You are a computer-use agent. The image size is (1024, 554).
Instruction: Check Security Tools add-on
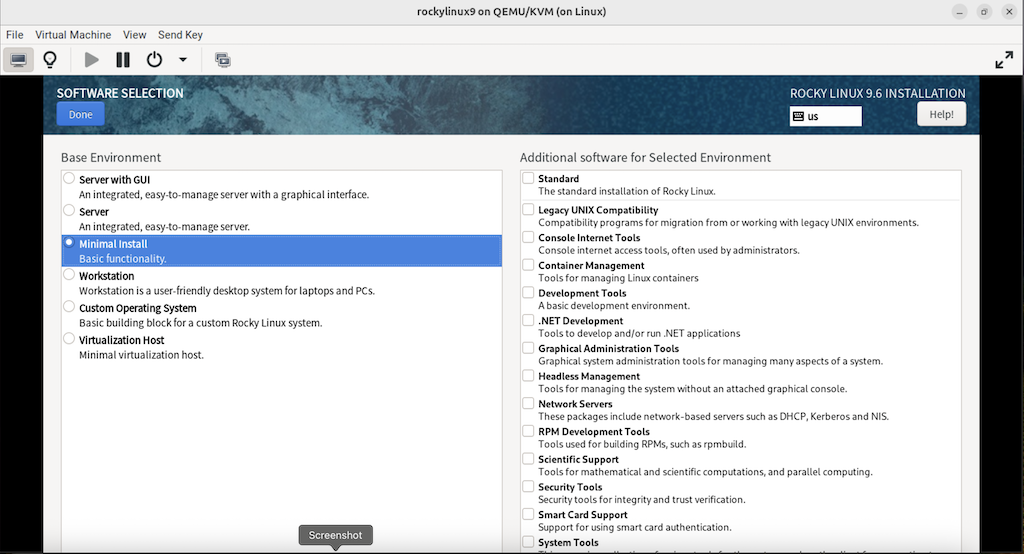[x=528, y=486]
